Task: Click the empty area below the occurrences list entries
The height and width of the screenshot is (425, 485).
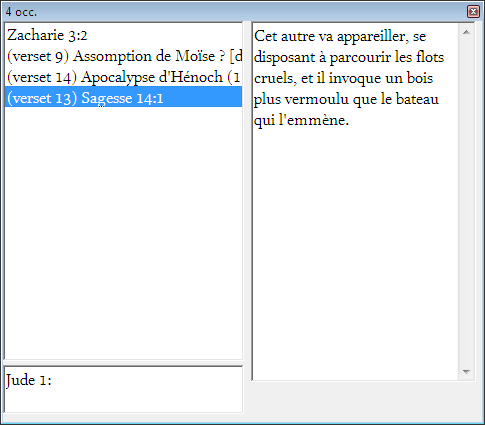Action: 123,233
